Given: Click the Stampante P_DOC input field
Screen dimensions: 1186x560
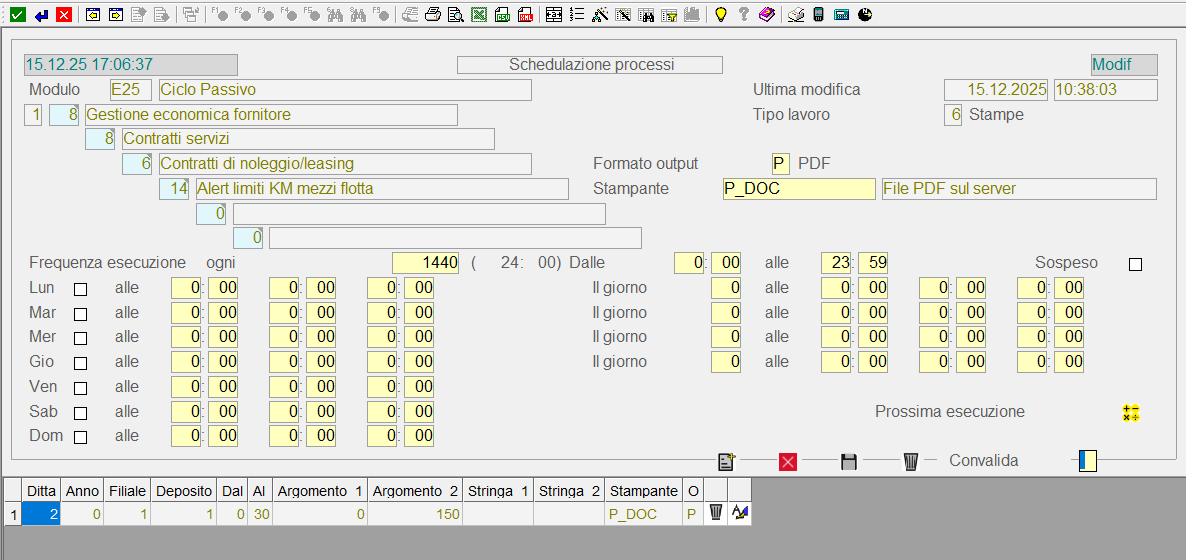Looking at the screenshot, I should (798, 189).
